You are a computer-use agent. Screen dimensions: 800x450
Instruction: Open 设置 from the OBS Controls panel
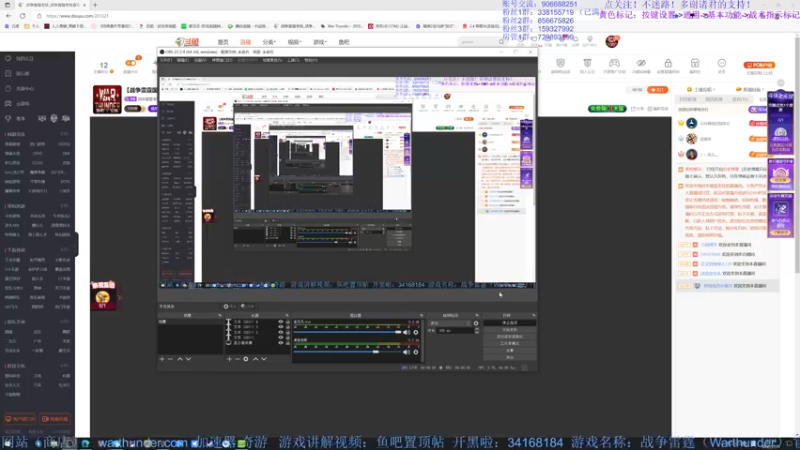[510, 351]
